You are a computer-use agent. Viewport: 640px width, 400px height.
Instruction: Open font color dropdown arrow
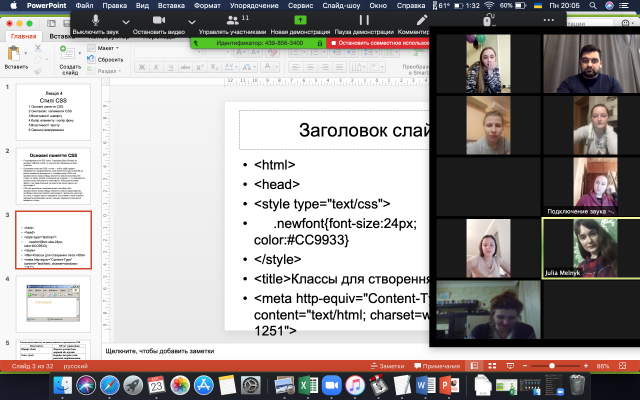pos(276,67)
